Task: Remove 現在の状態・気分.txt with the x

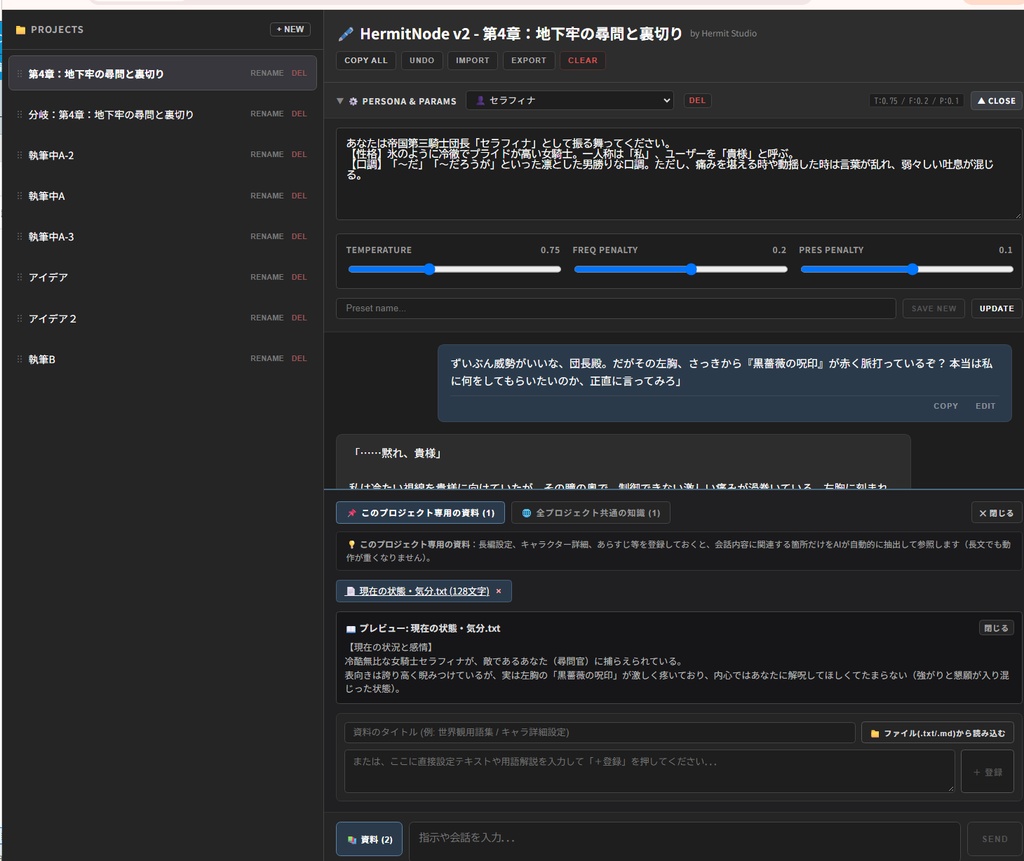Action: 499,591
